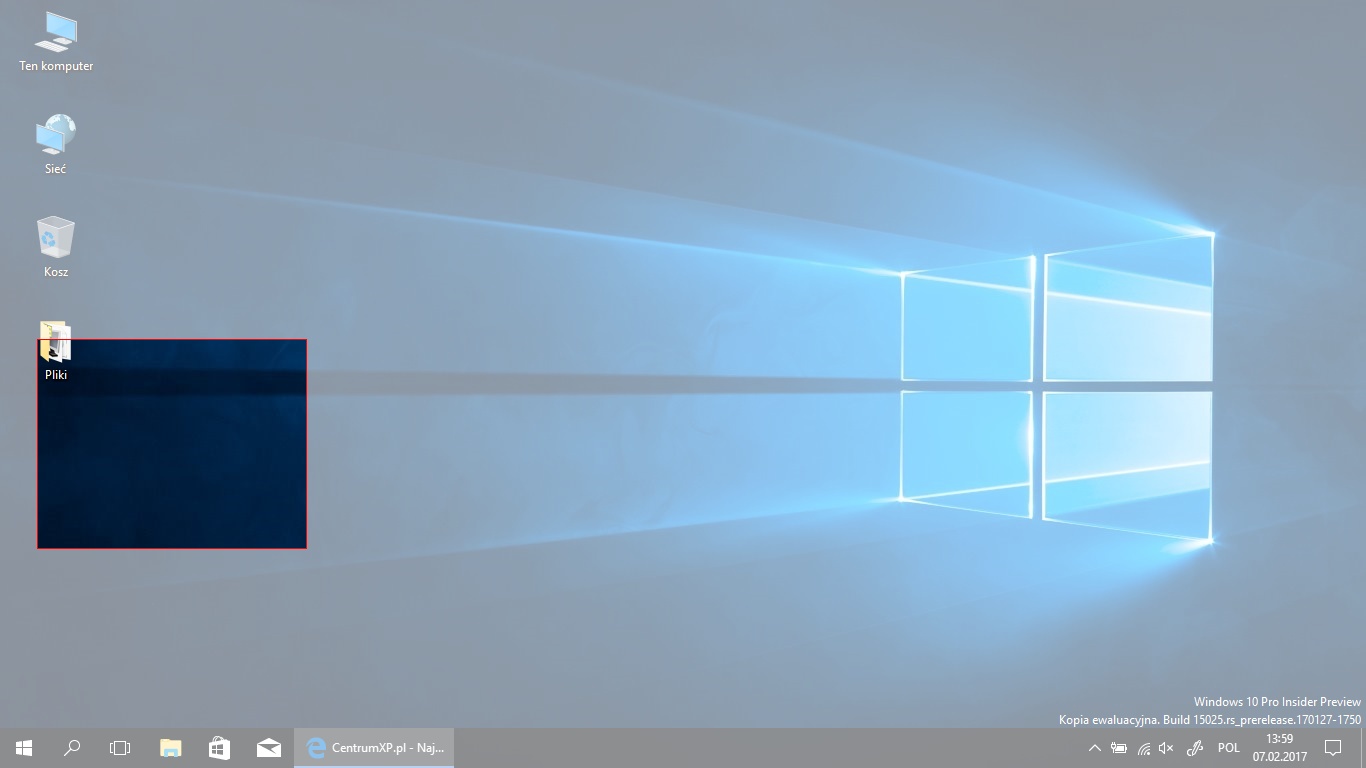Select the Sieć network desktop icon

pos(56,145)
